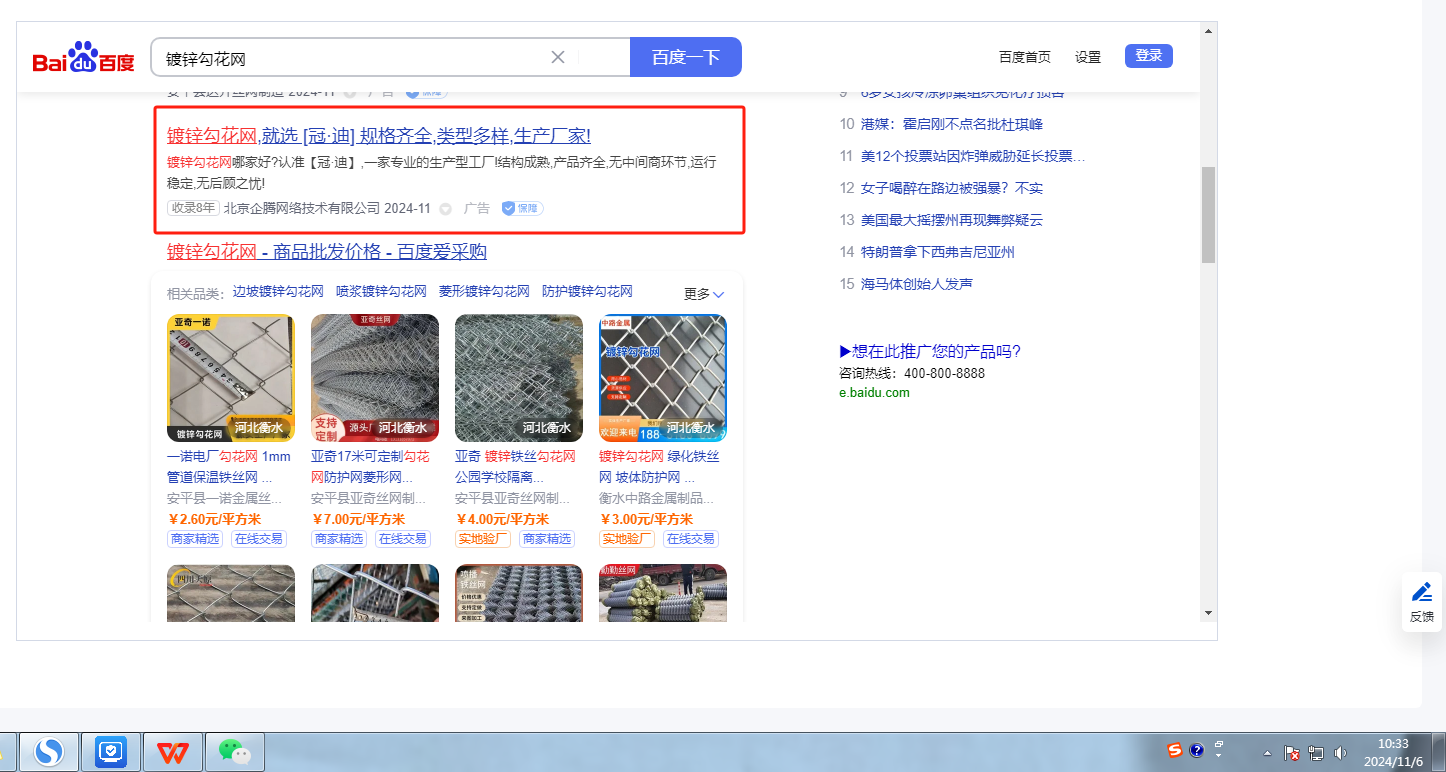
Task: Launch WPS Office from the taskbar
Action: [x=172, y=751]
